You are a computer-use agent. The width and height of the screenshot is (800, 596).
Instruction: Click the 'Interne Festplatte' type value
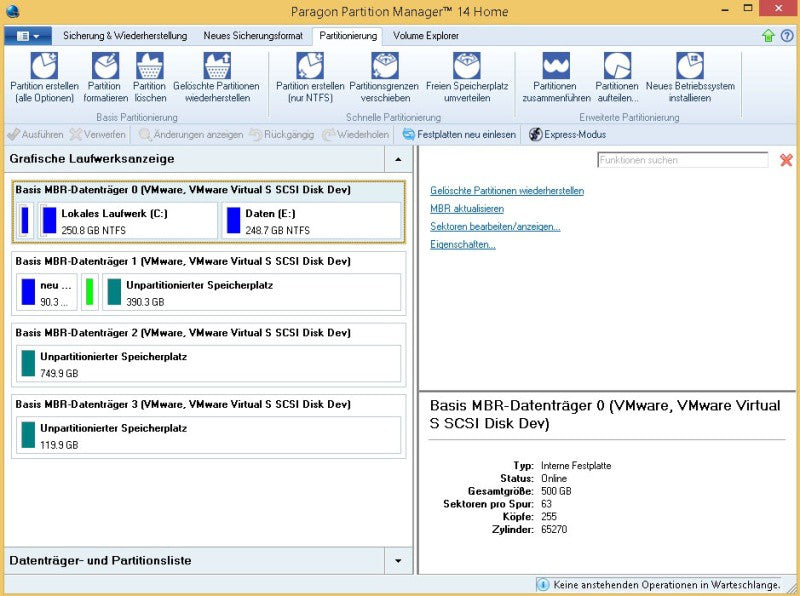(576, 466)
